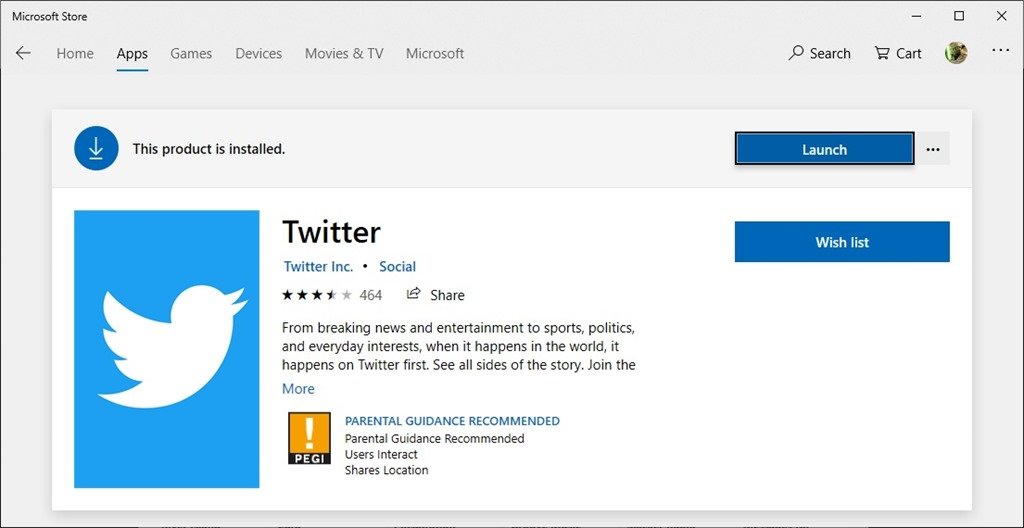Click the Twitter app title
The height and width of the screenshot is (528, 1024).
331,232
